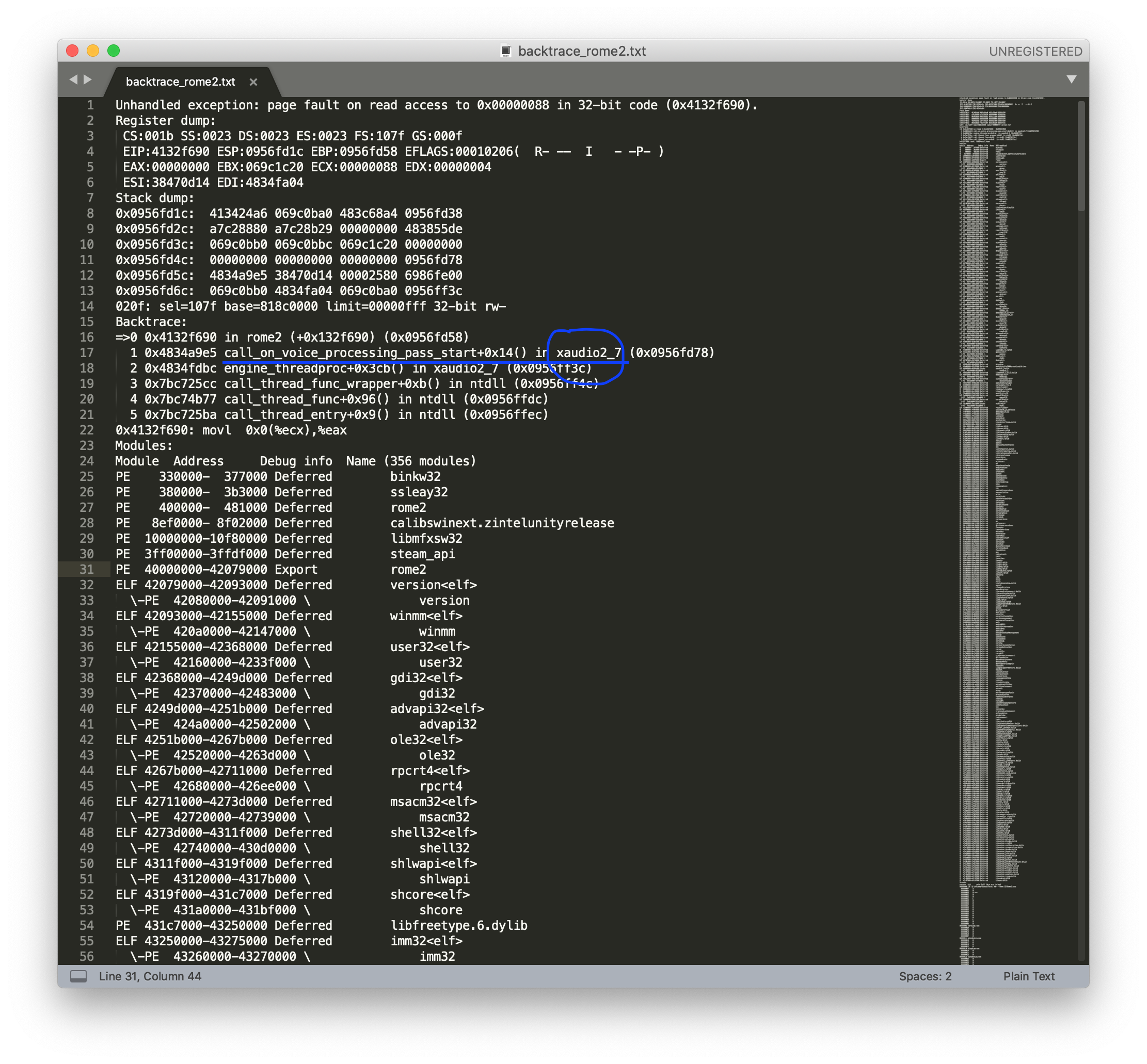
Task: Click the vertical scrollbar thumb
Action: [1081, 156]
